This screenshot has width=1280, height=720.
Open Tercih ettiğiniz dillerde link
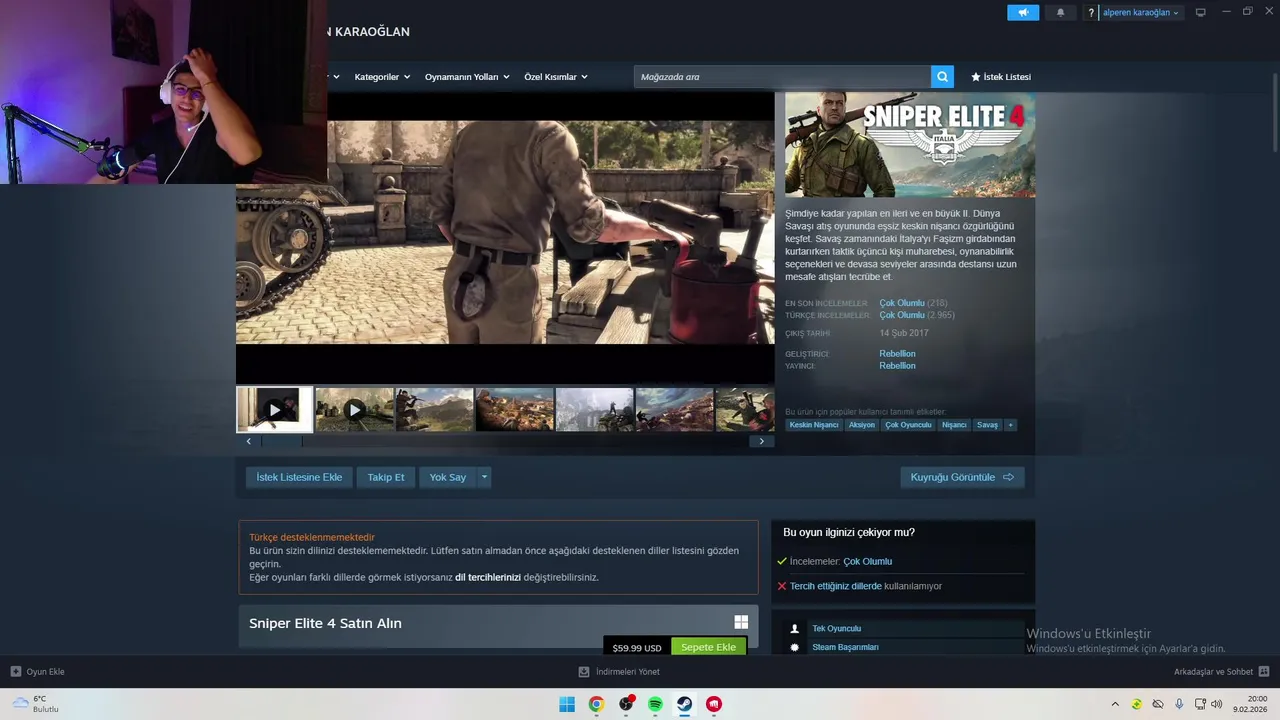click(x=836, y=586)
